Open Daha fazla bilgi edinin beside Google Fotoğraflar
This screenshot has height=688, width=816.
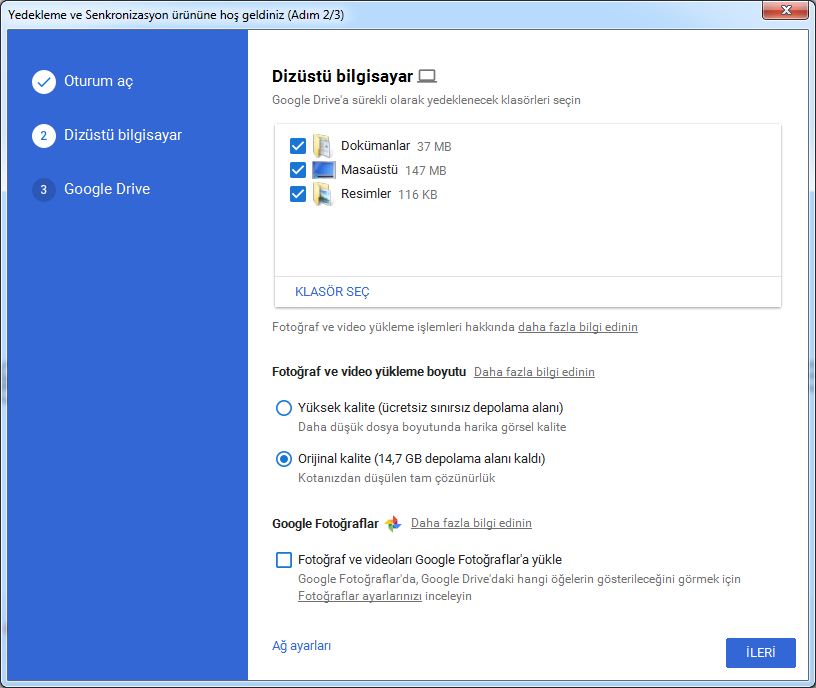[471, 523]
